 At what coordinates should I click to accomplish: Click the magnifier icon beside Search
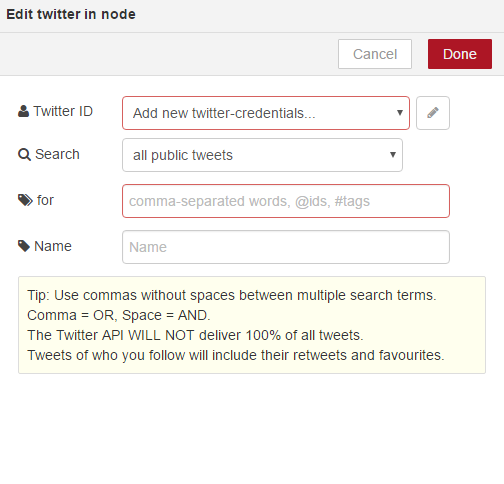[24, 155]
